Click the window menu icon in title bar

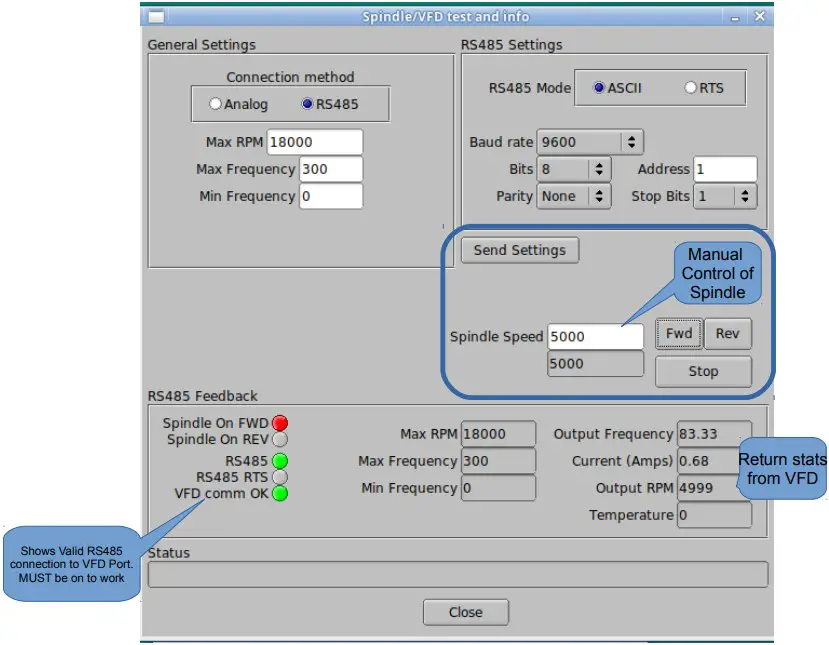156,17
